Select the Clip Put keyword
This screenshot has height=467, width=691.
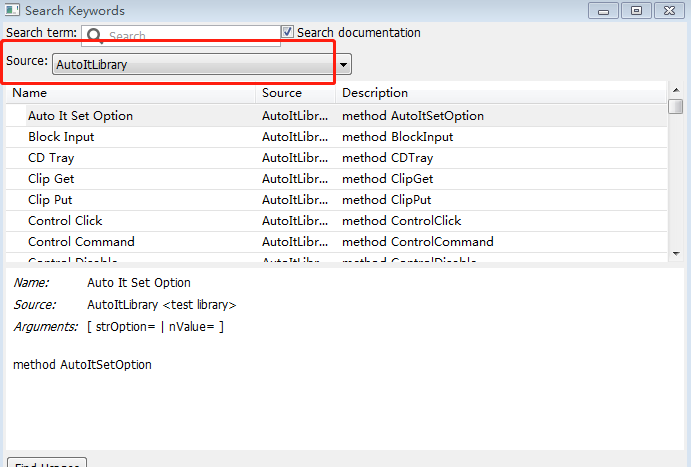50,200
